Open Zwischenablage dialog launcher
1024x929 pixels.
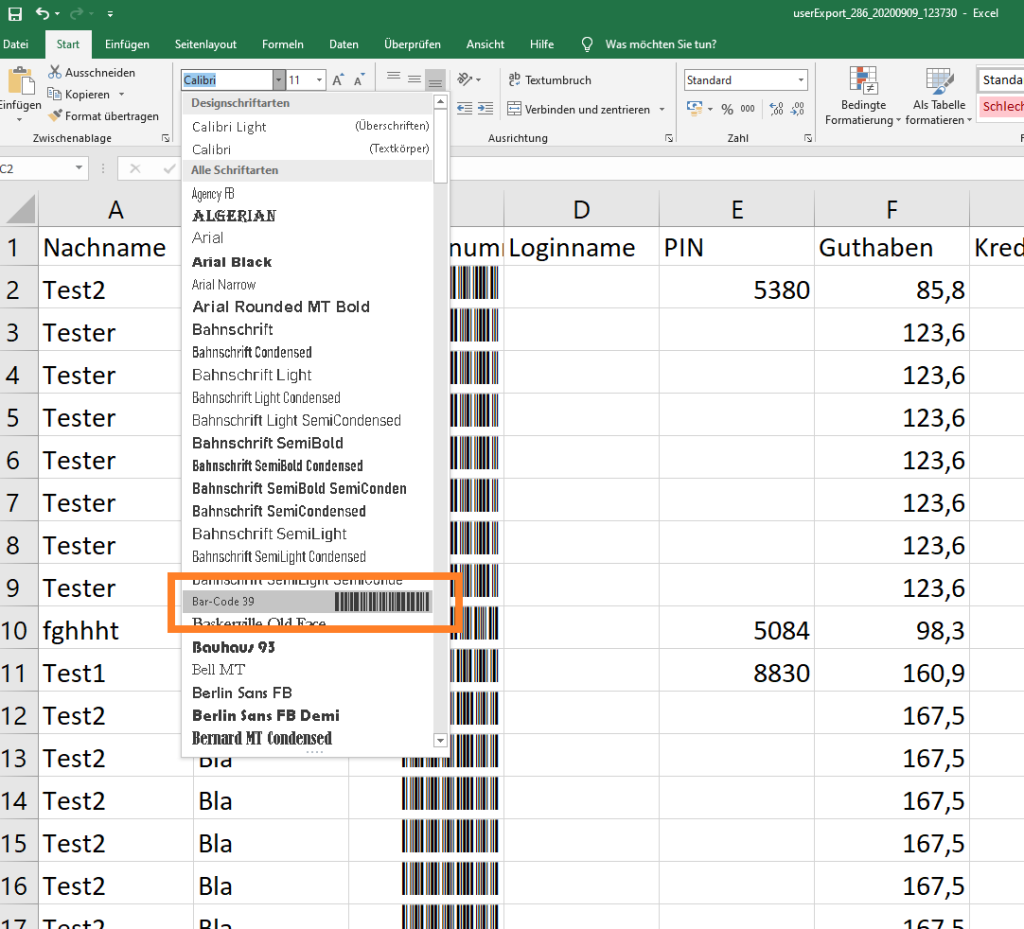click(x=166, y=138)
